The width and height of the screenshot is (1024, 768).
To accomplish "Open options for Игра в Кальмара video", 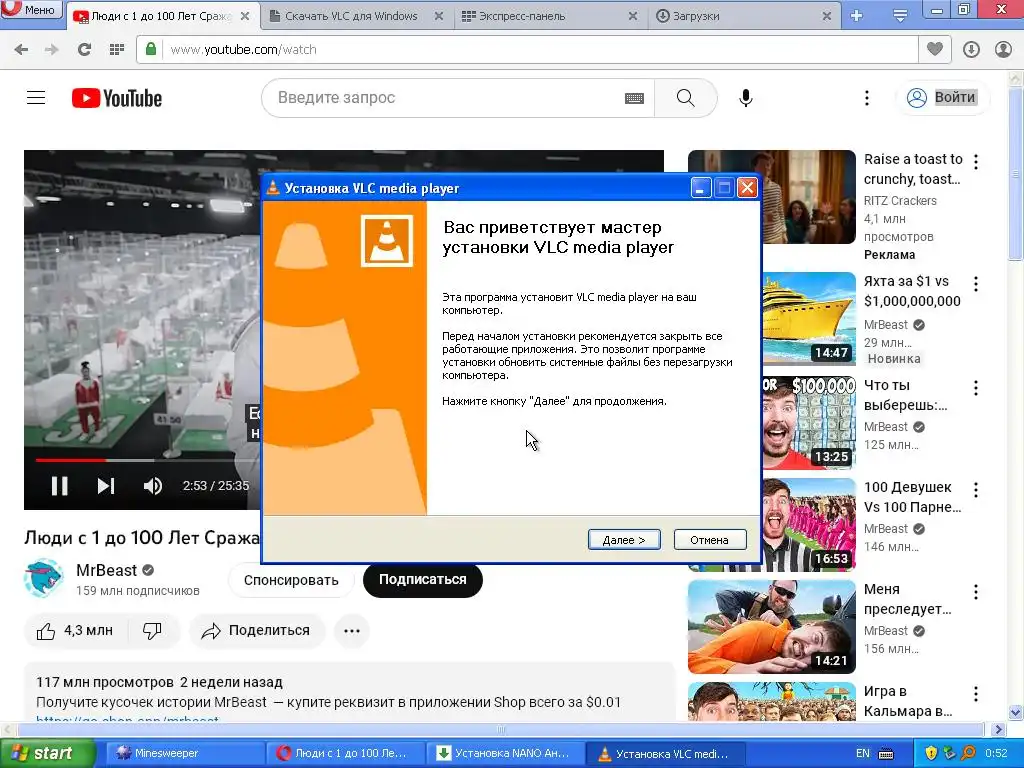I will (x=976, y=694).
